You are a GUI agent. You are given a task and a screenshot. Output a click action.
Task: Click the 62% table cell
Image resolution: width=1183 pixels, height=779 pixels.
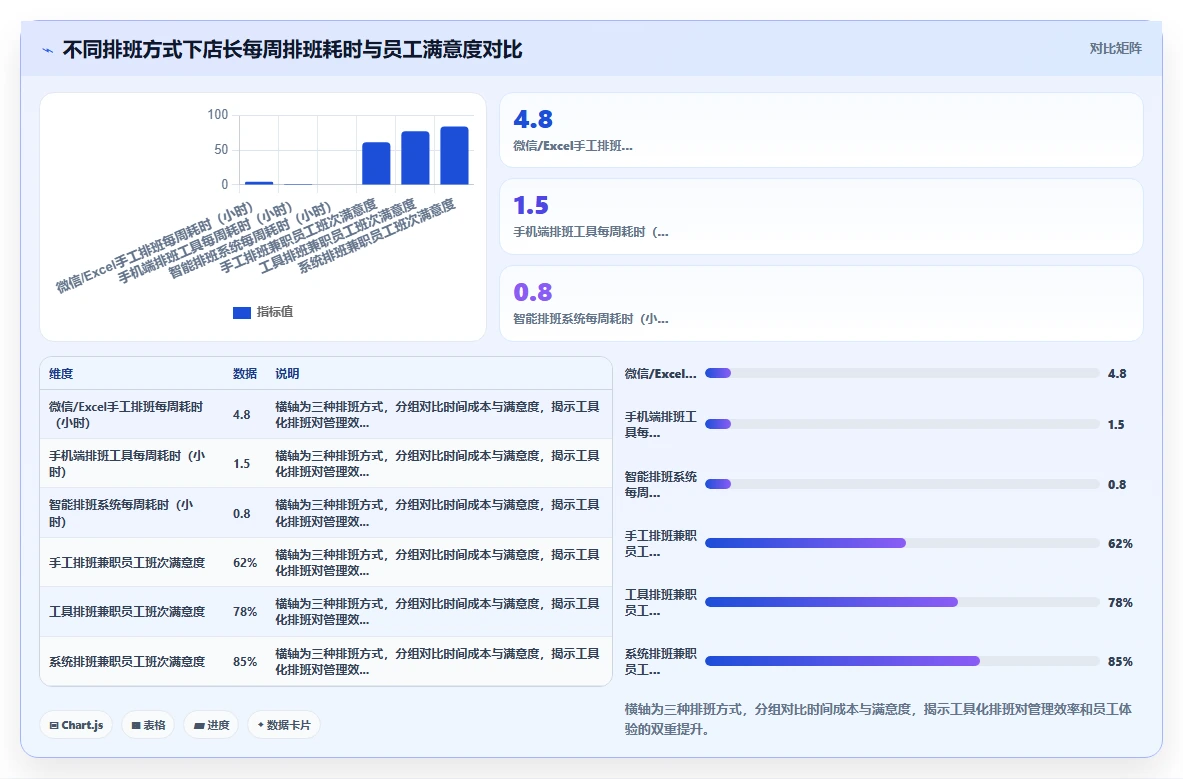coord(244,563)
